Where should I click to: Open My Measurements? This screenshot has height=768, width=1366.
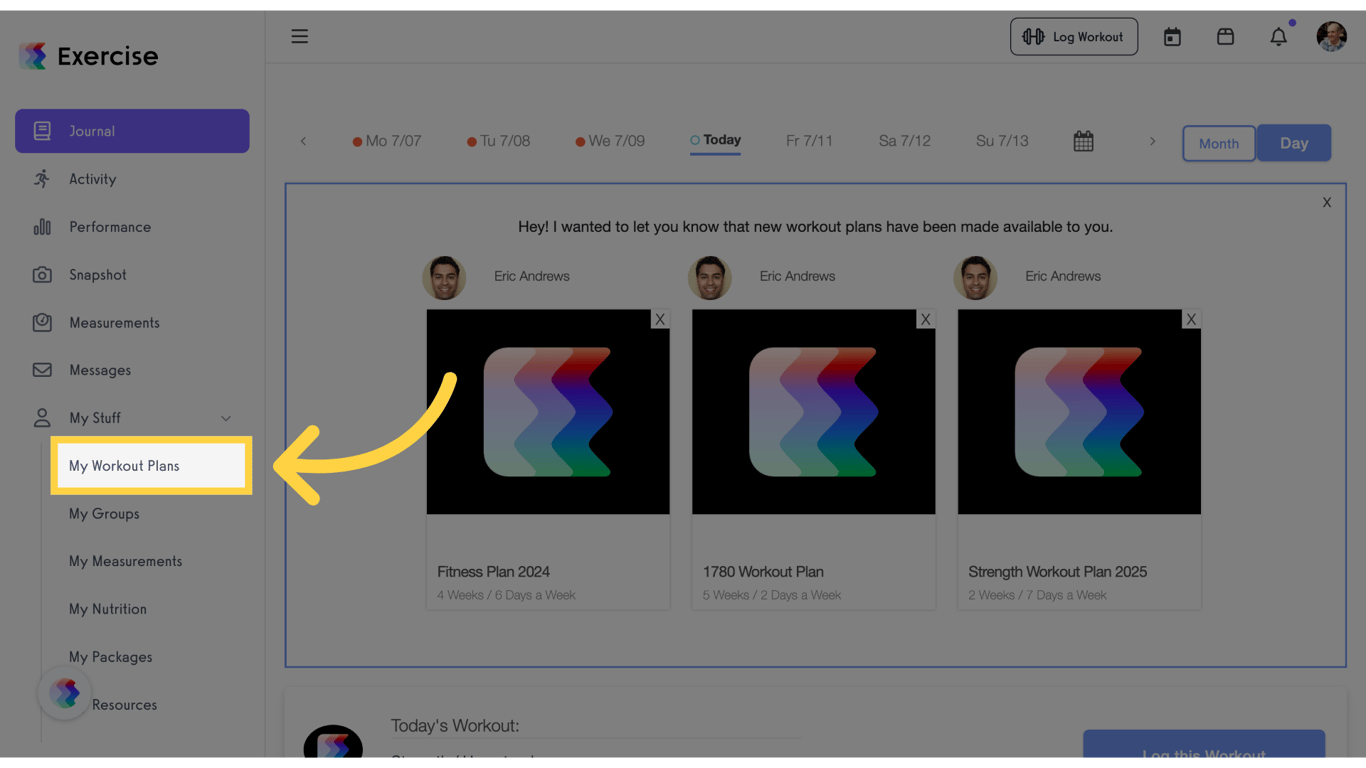click(x=126, y=562)
